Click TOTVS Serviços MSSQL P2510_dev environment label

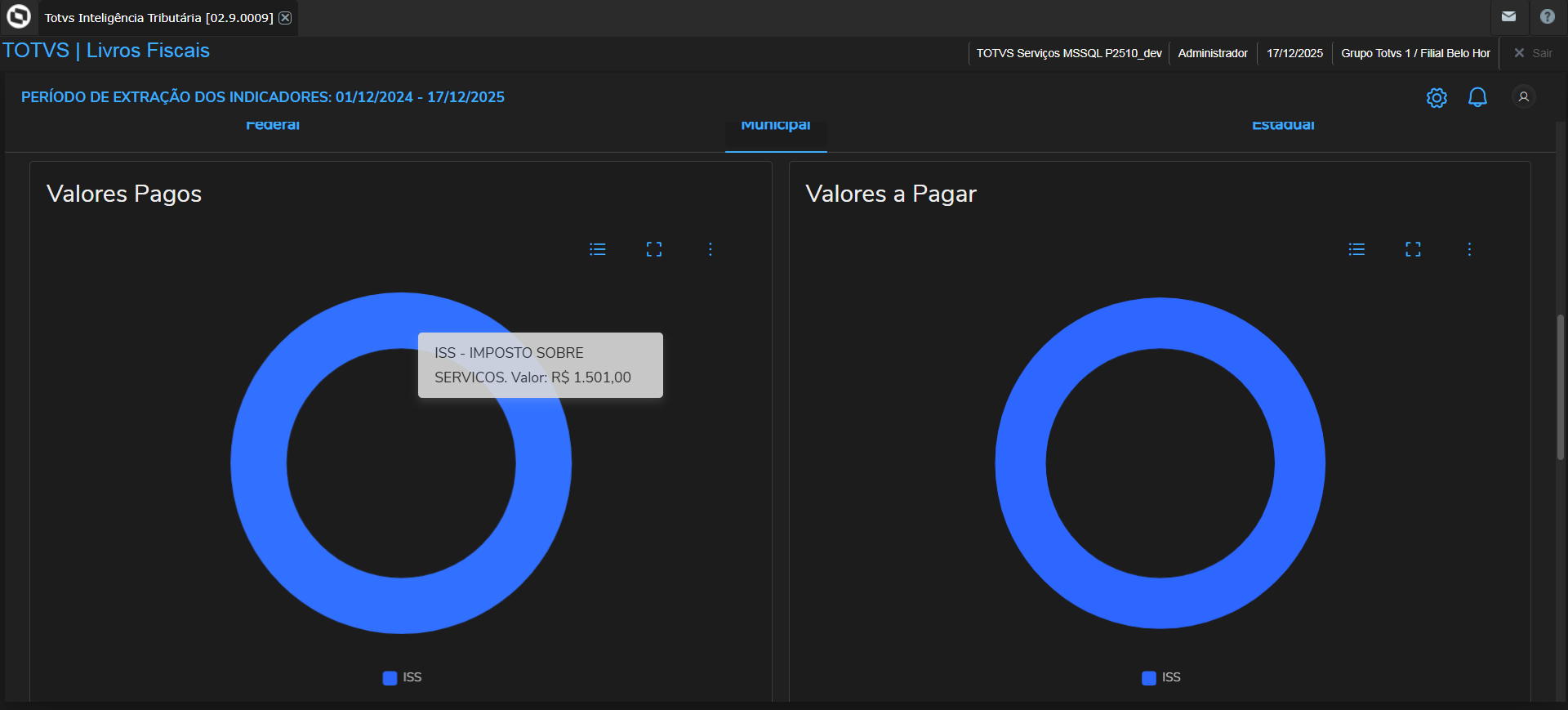click(x=1069, y=53)
